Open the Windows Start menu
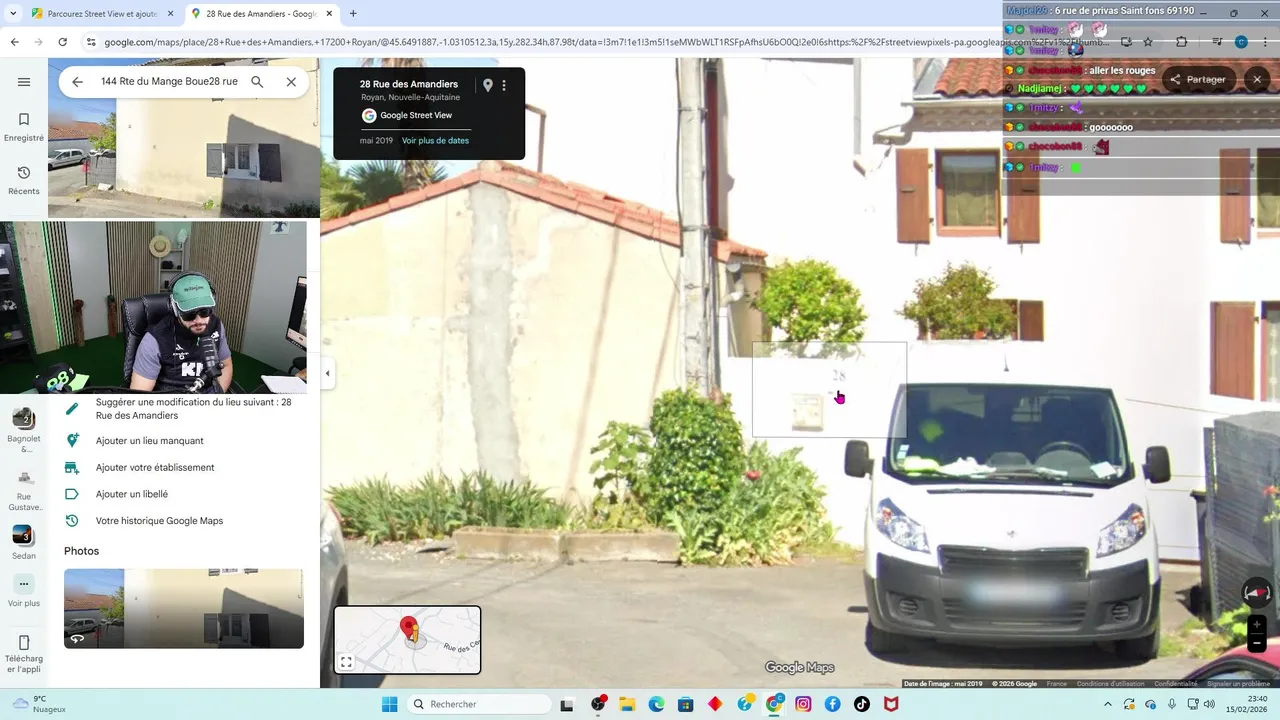Screen dimensions: 1280x720 coord(389,704)
